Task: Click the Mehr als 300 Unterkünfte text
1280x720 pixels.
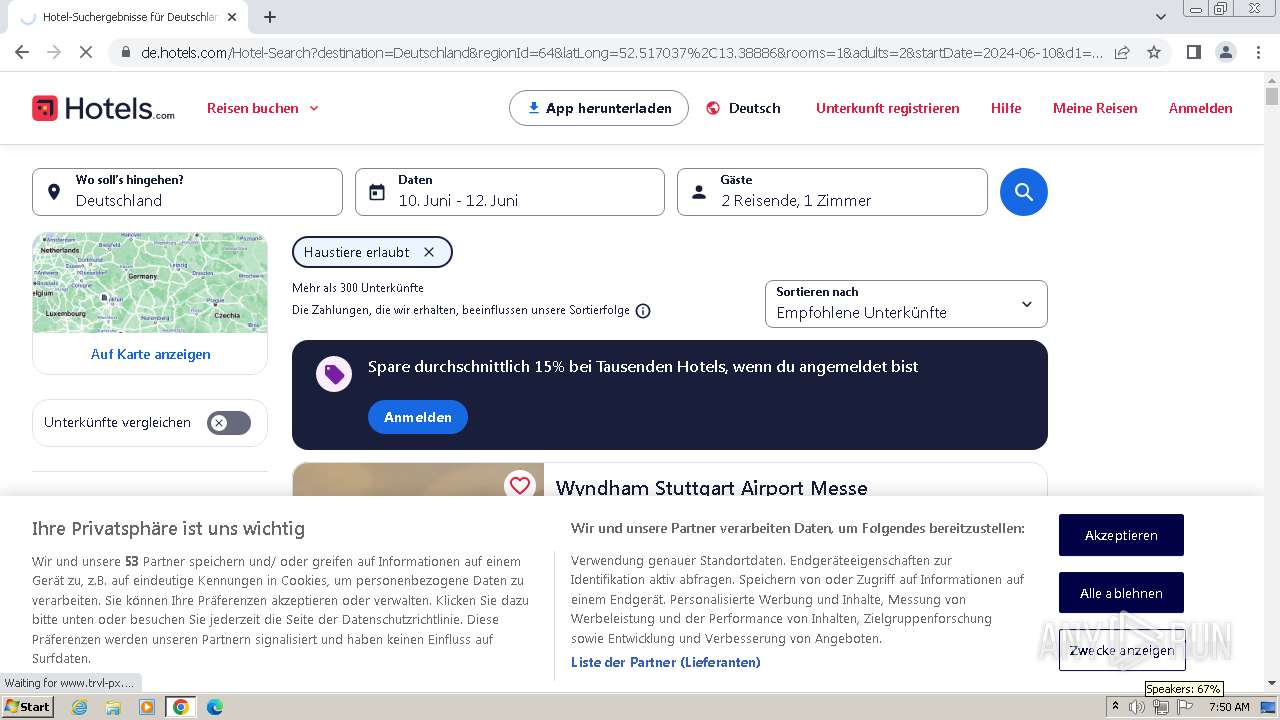Action: [x=358, y=288]
